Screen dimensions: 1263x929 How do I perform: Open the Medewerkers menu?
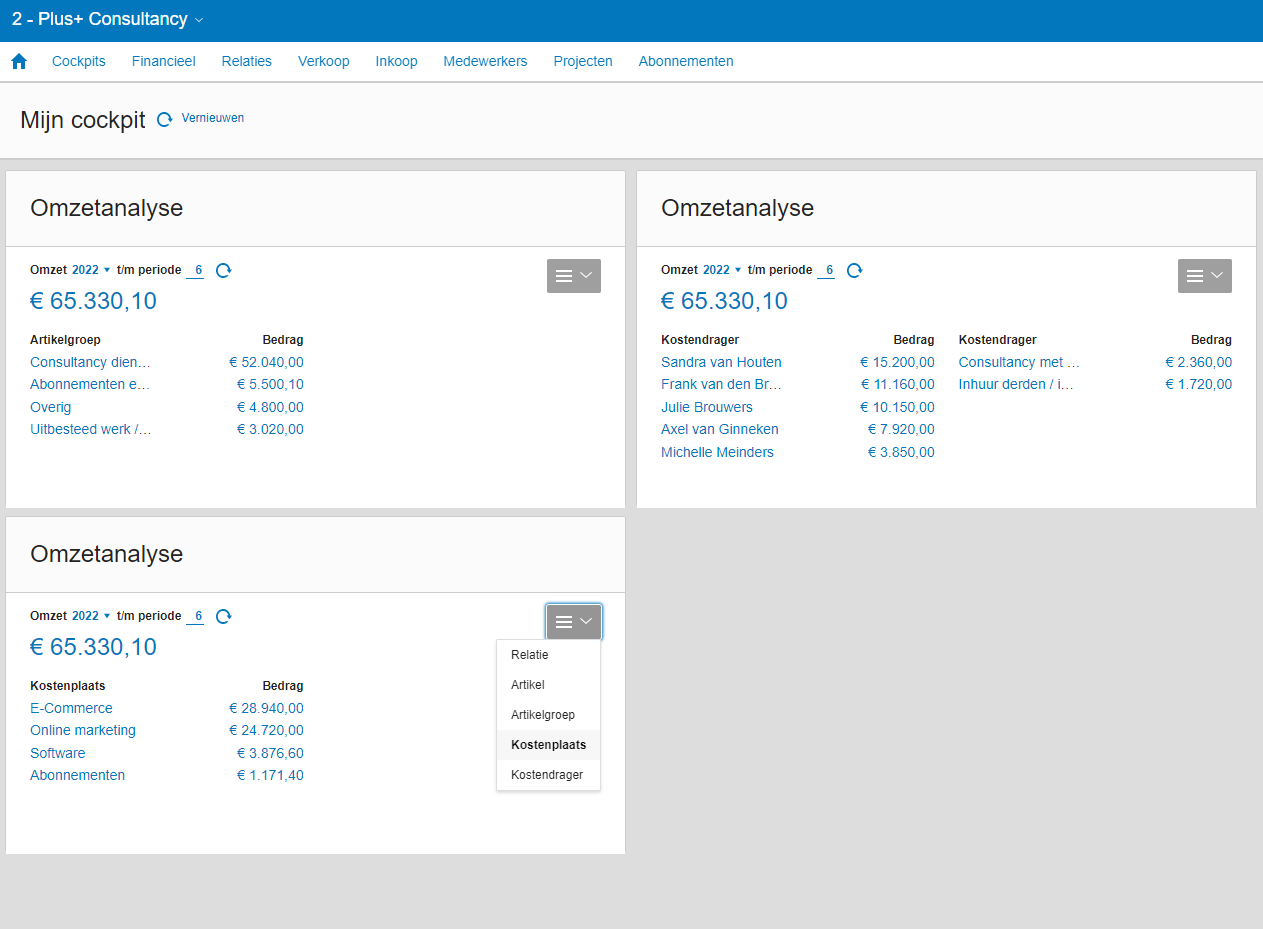pyautogui.click(x=485, y=62)
